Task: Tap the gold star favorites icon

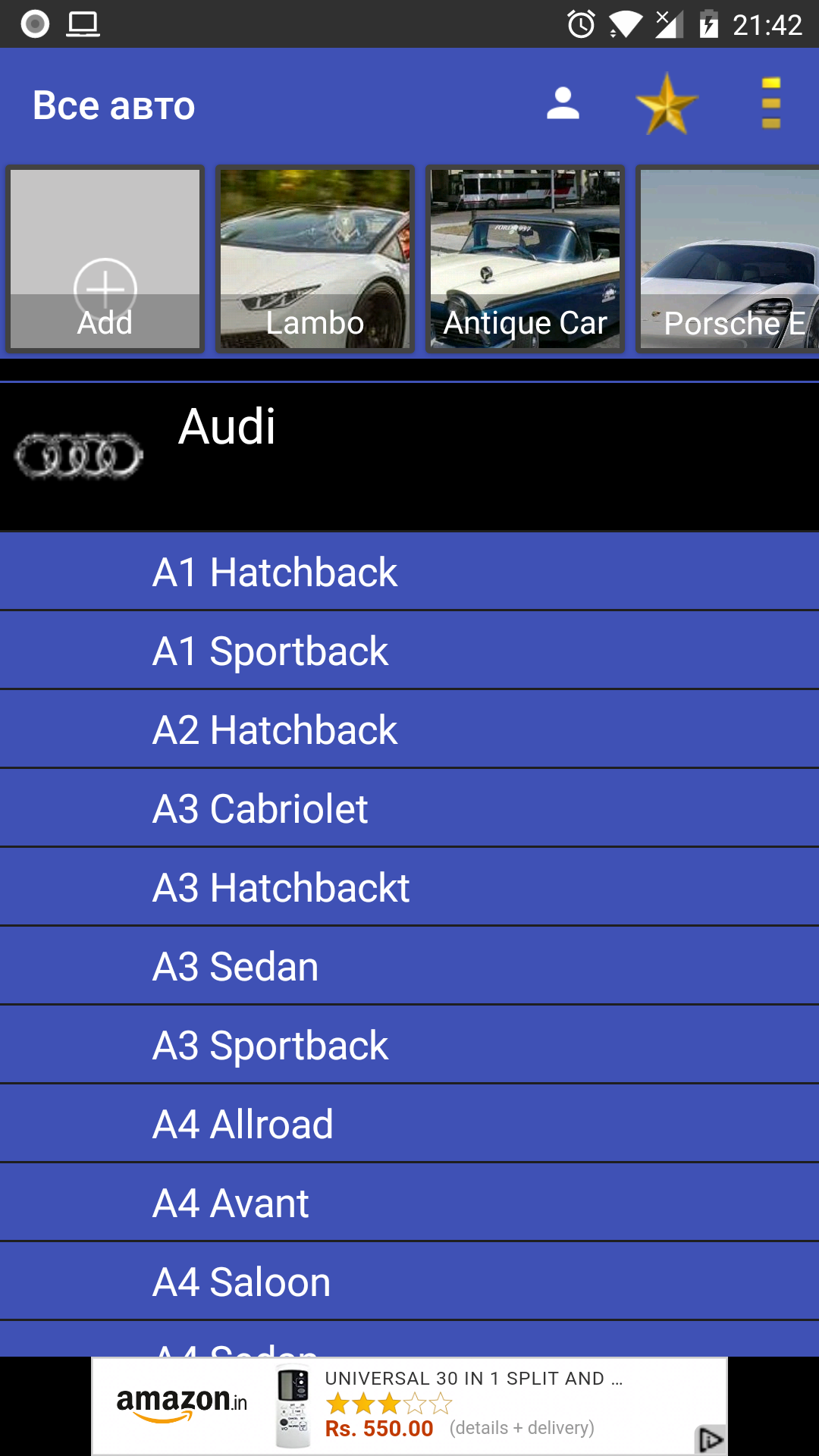Action: 667,105
